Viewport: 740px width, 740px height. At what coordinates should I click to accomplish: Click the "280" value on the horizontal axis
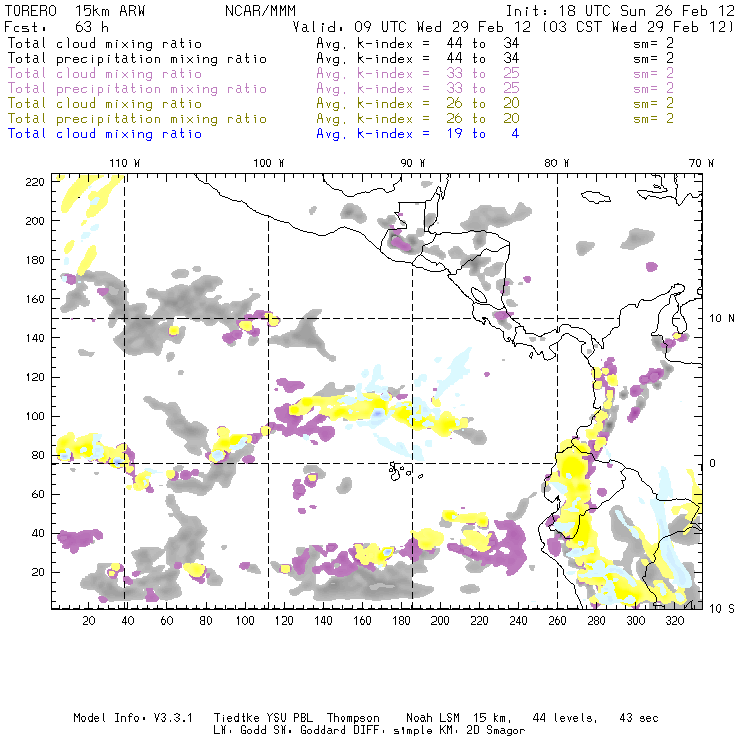point(597,621)
